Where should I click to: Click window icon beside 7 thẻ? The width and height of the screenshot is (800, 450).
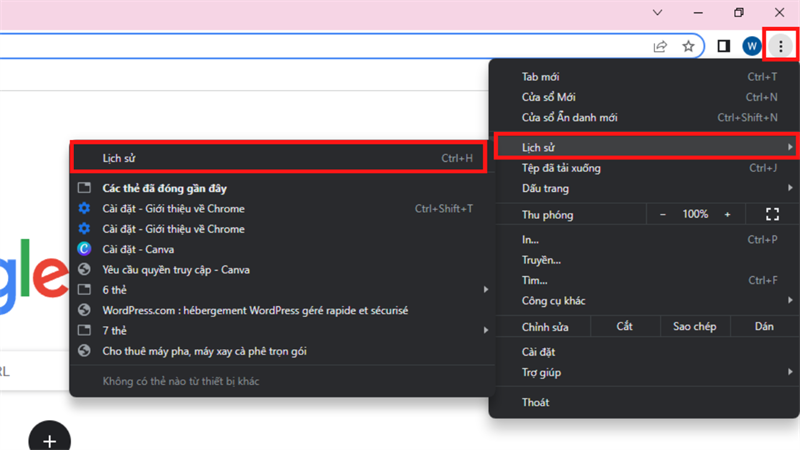(84, 331)
